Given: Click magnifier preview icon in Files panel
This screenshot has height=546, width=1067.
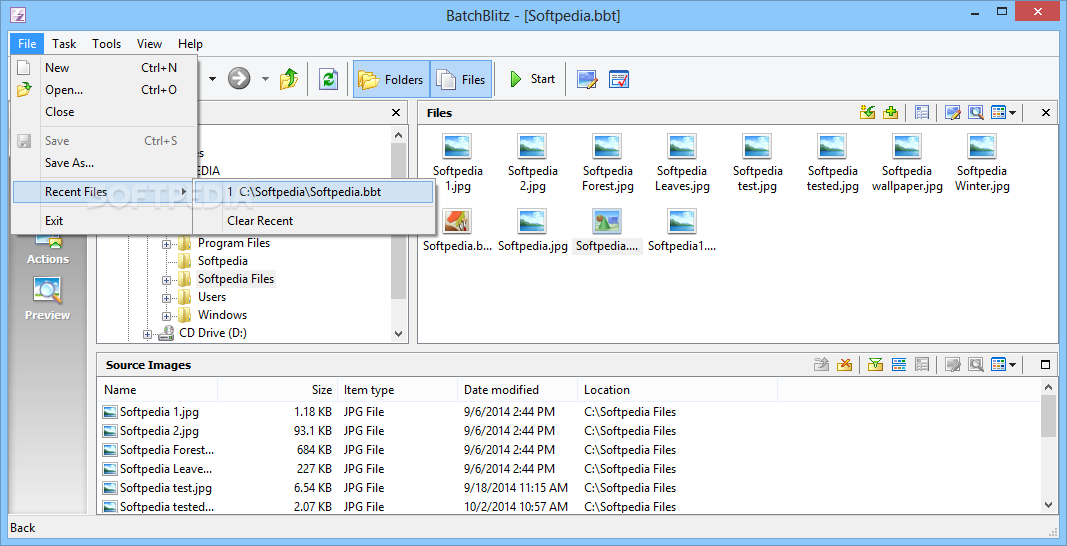Looking at the screenshot, I should click(x=976, y=113).
